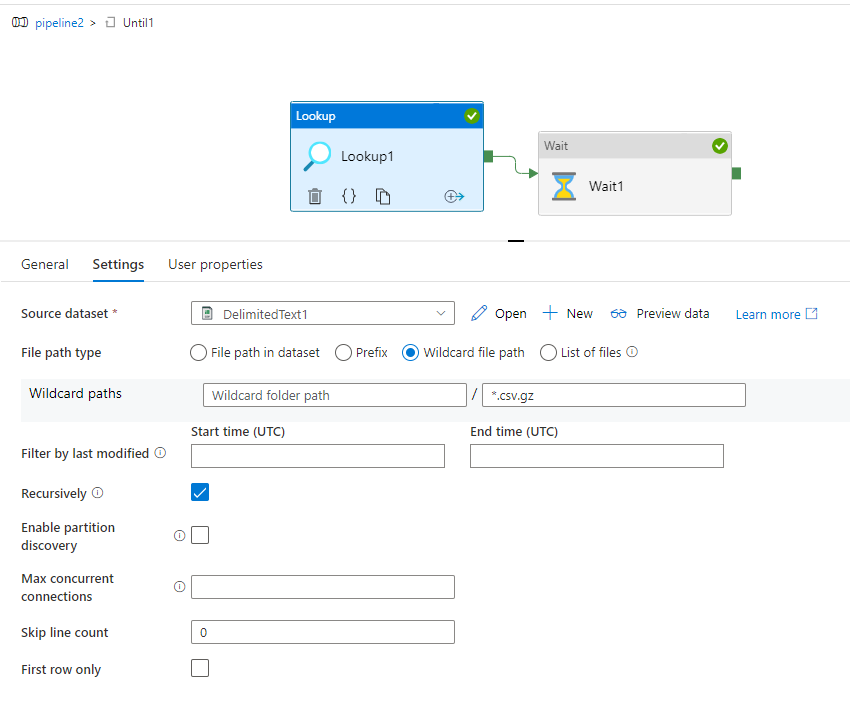Open DelimitedText1 using the pencil icon
This screenshot has width=850, height=706.
(x=478, y=312)
